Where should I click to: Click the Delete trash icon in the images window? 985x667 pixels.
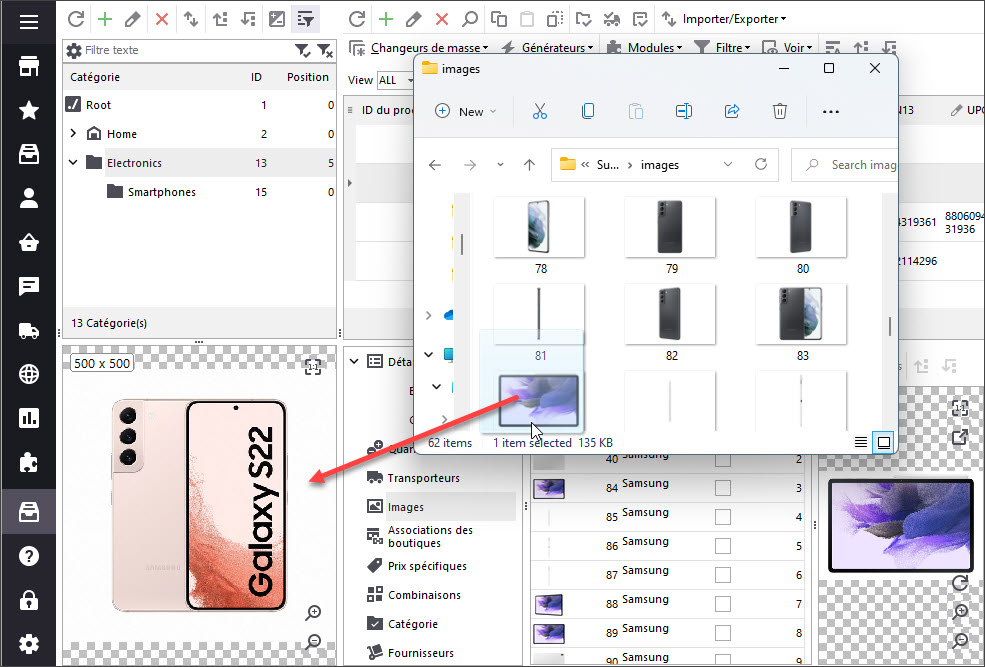point(780,111)
